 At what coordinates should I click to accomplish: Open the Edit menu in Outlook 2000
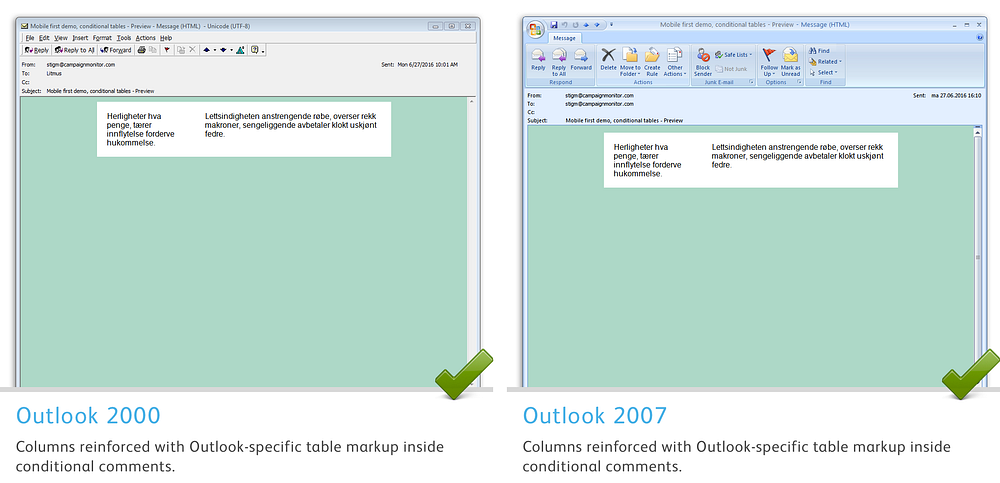44,38
